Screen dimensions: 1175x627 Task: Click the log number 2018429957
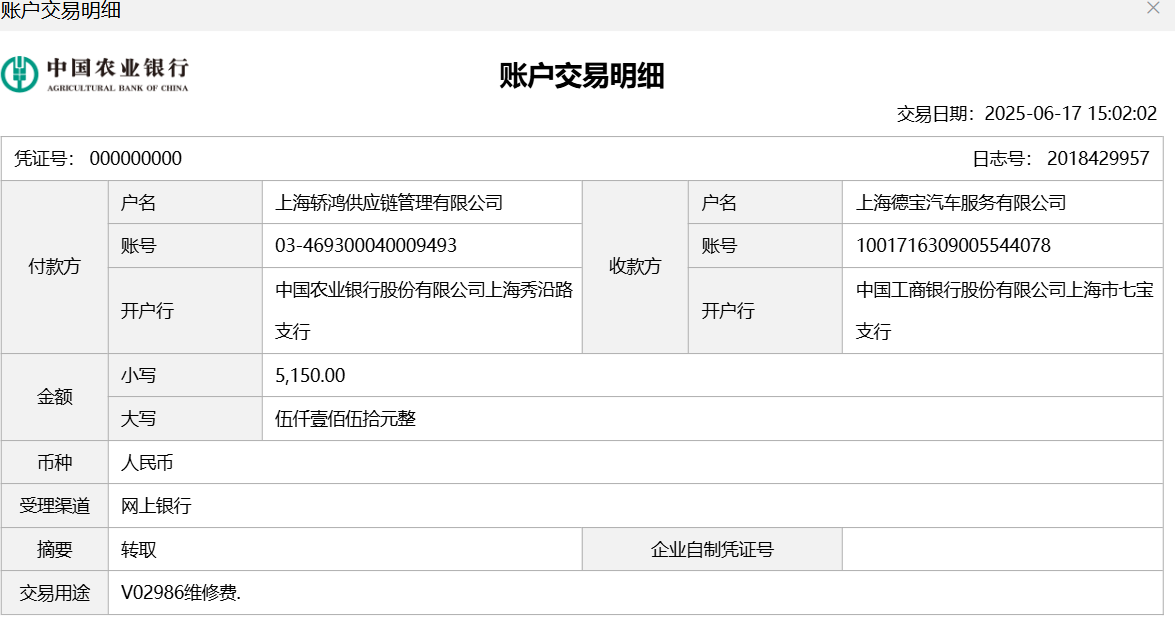coord(1098,159)
